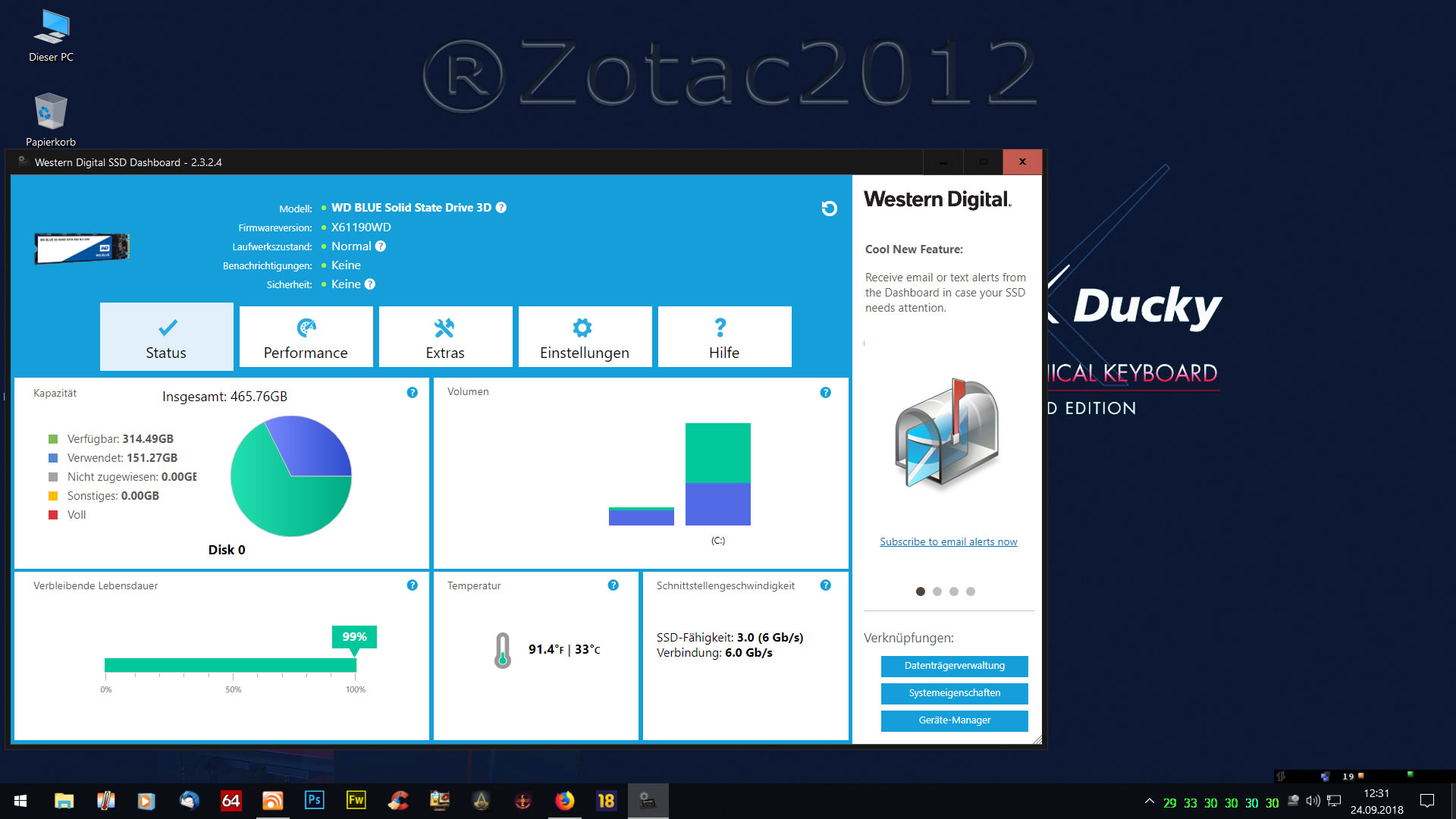Click the help icon next to Sicherheit Keine
The width and height of the screenshot is (1456, 819).
[370, 284]
